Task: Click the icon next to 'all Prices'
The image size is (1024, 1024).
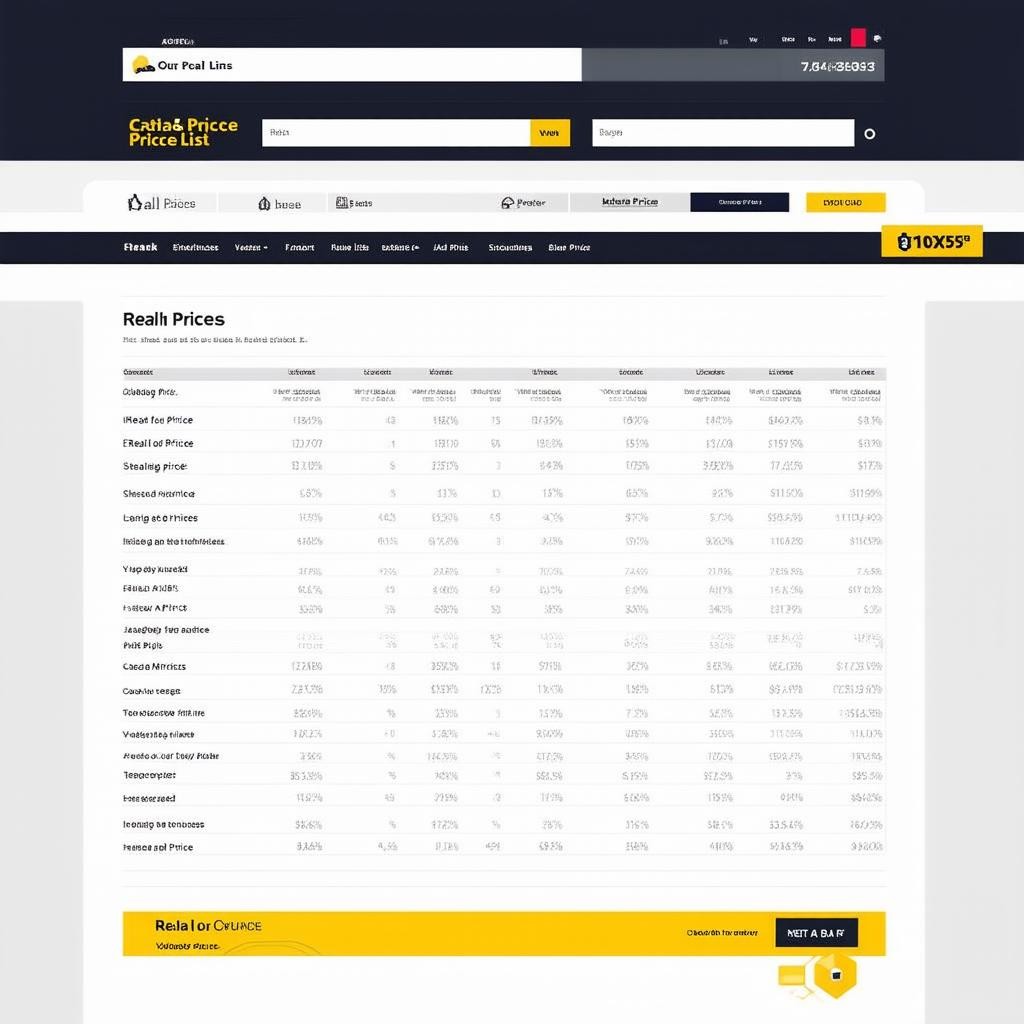Action: (135, 203)
